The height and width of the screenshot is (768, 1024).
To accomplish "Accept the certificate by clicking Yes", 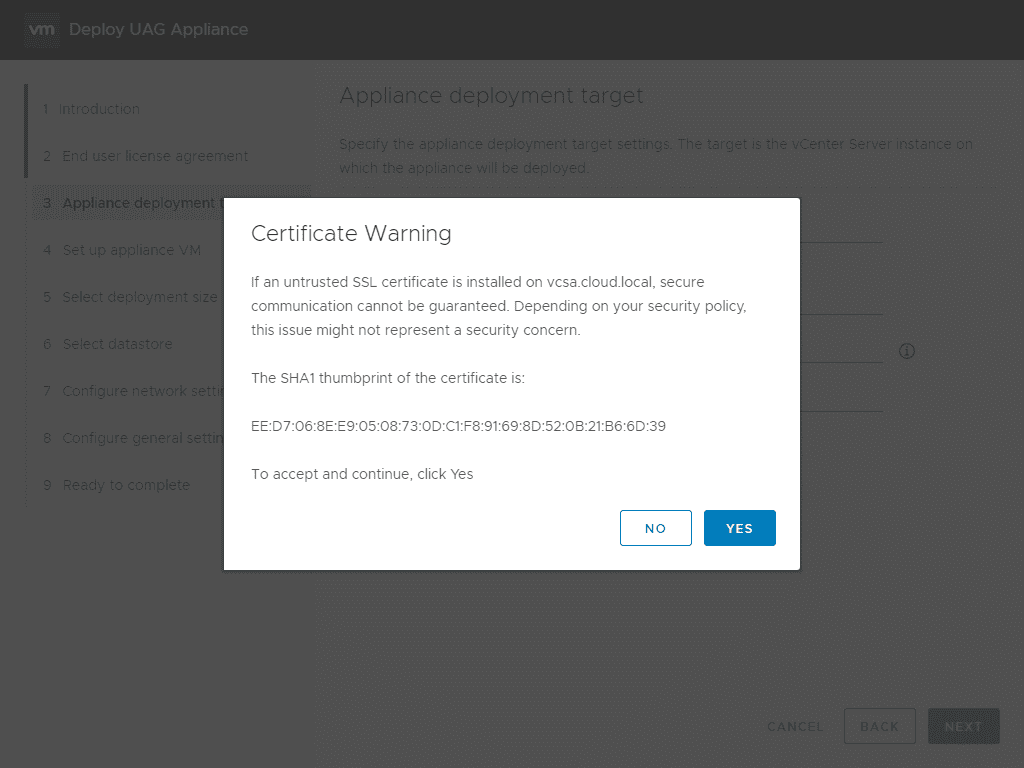I will (739, 528).
